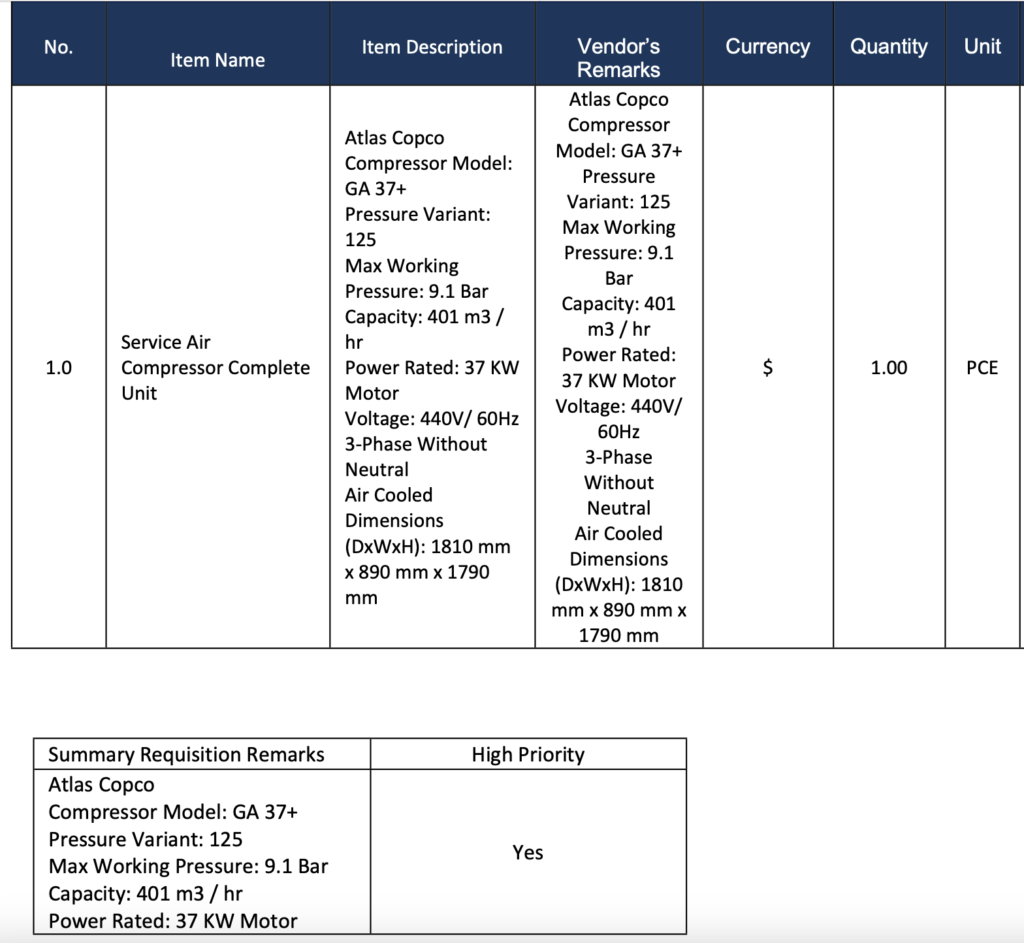Select the "High Priority" heading cell
1024x943 pixels.
click(527, 755)
